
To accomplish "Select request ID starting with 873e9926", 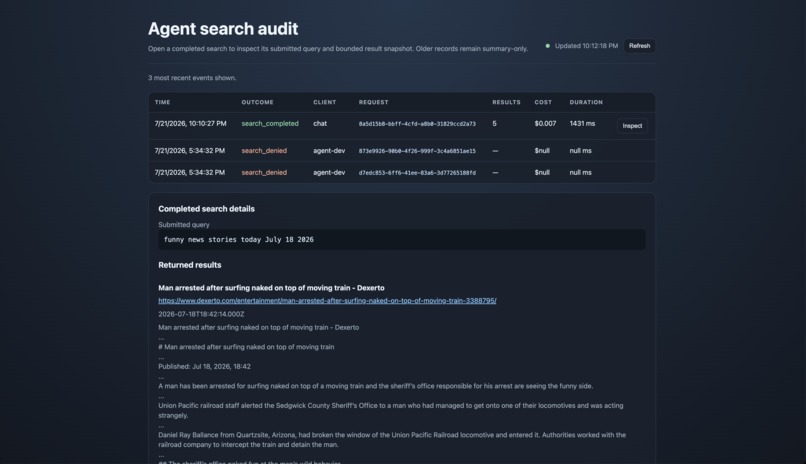I will [x=417, y=151].
